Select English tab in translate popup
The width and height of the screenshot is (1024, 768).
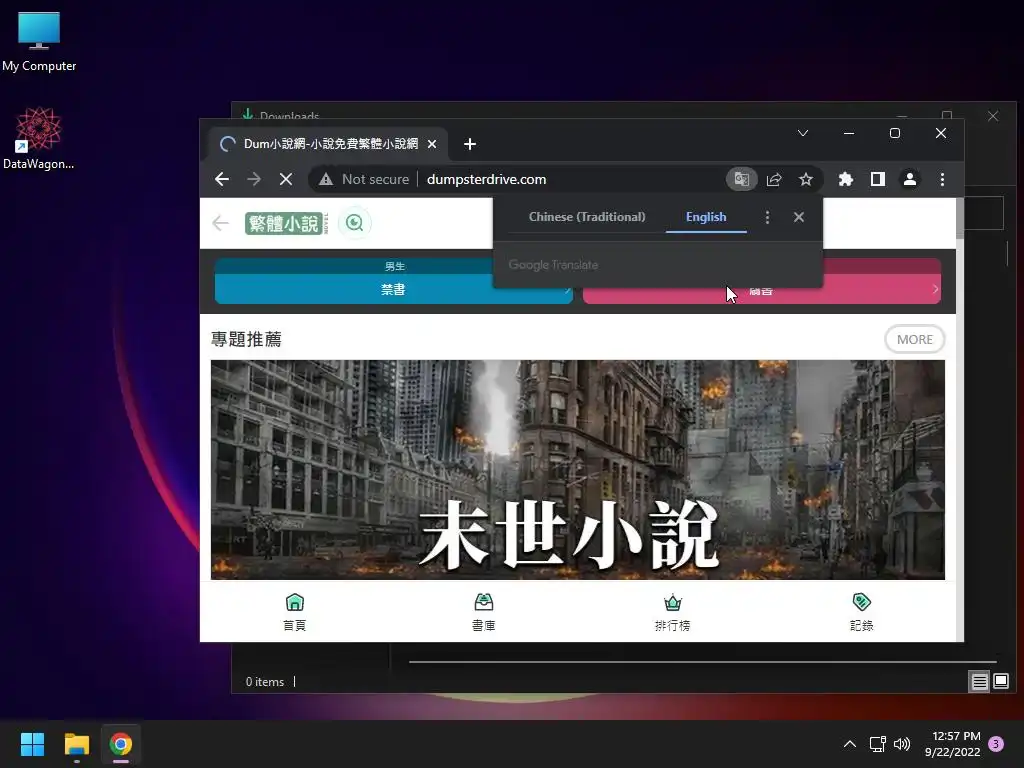pyautogui.click(x=706, y=217)
